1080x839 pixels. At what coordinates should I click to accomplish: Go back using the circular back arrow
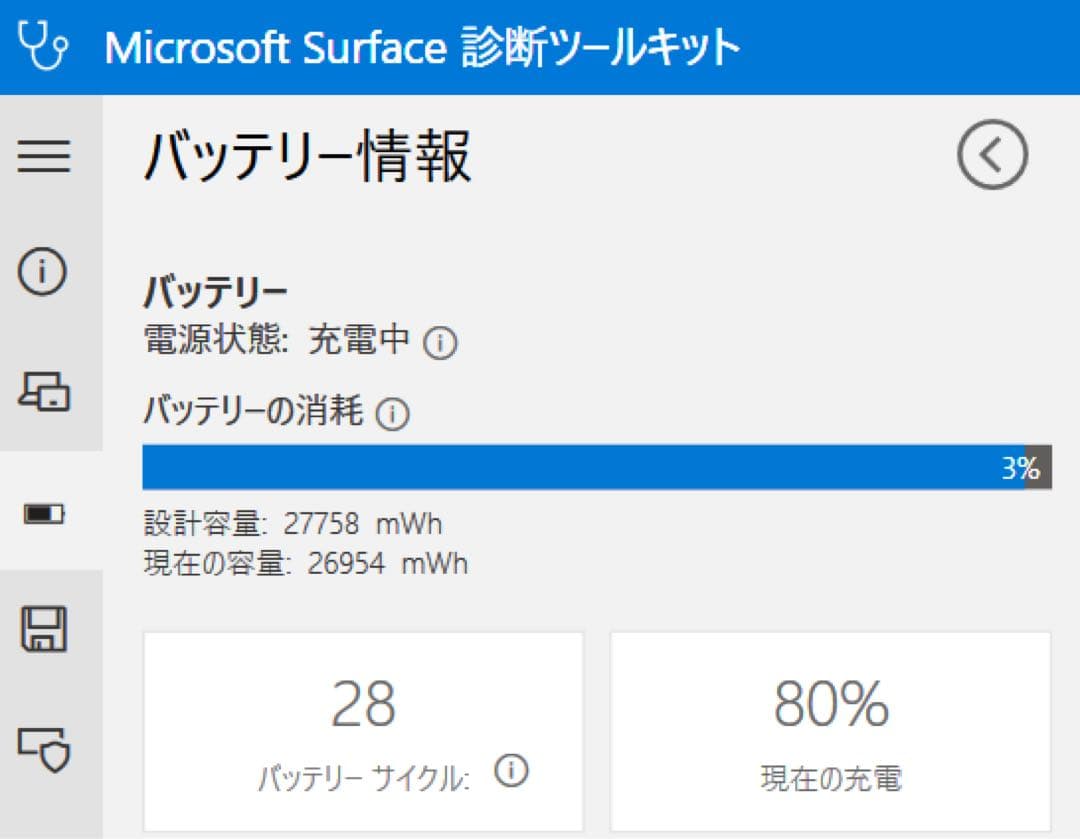point(992,155)
